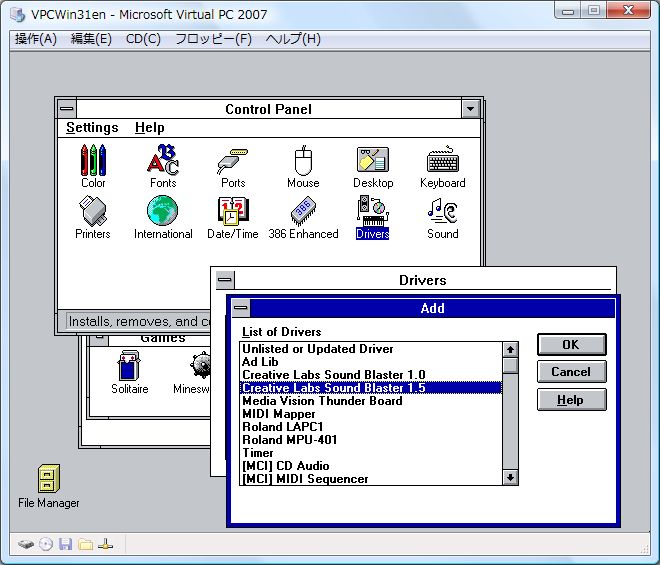Click the Add dialog title bar
Viewport: 660px width, 565px height.
(x=432, y=308)
